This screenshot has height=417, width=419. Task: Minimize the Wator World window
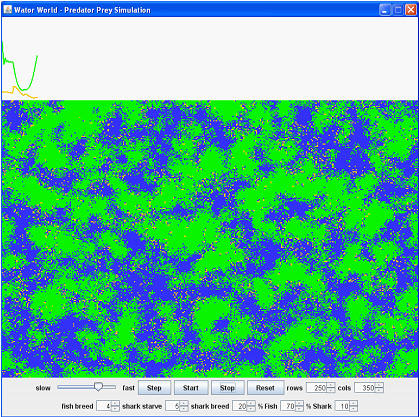click(385, 10)
